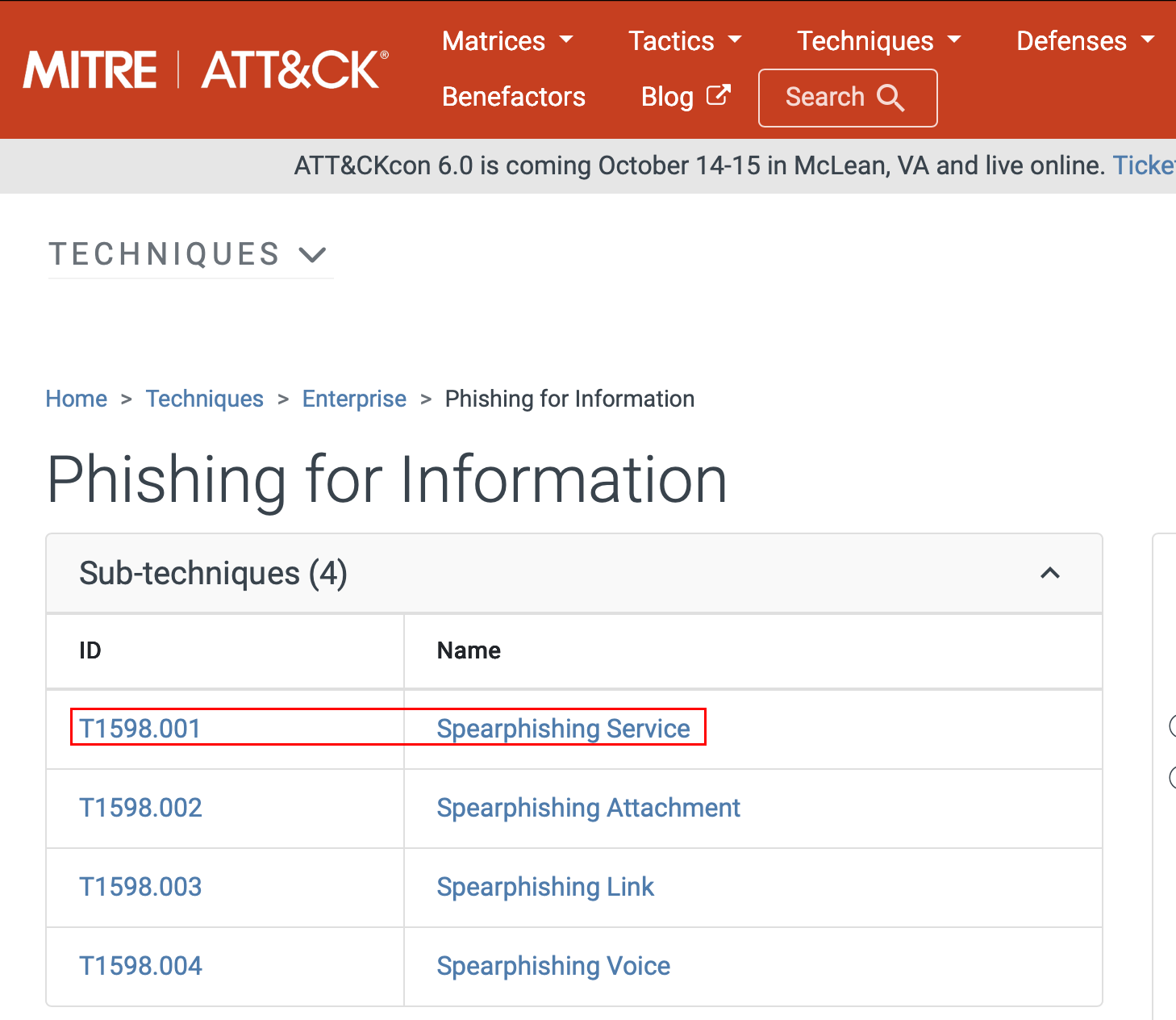Click the MITRE ATT&CK logo
The image size is (1176, 1020).
coord(206,69)
